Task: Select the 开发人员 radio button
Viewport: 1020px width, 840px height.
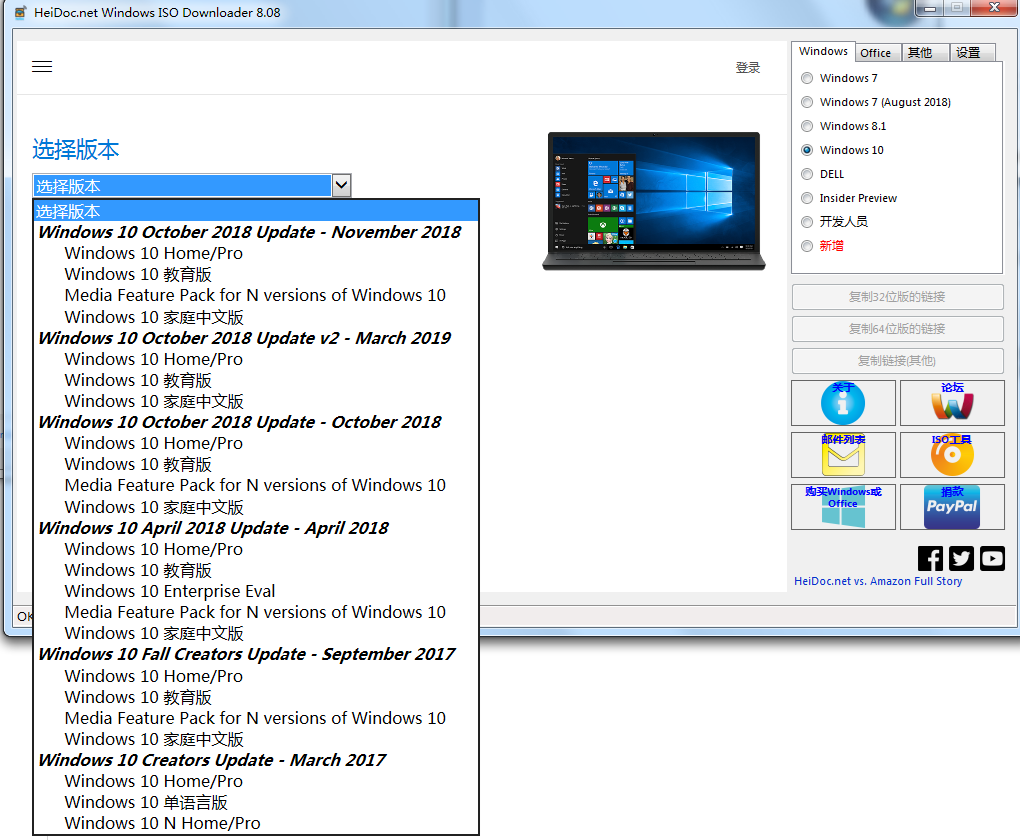Action: (x=807, y=222)
